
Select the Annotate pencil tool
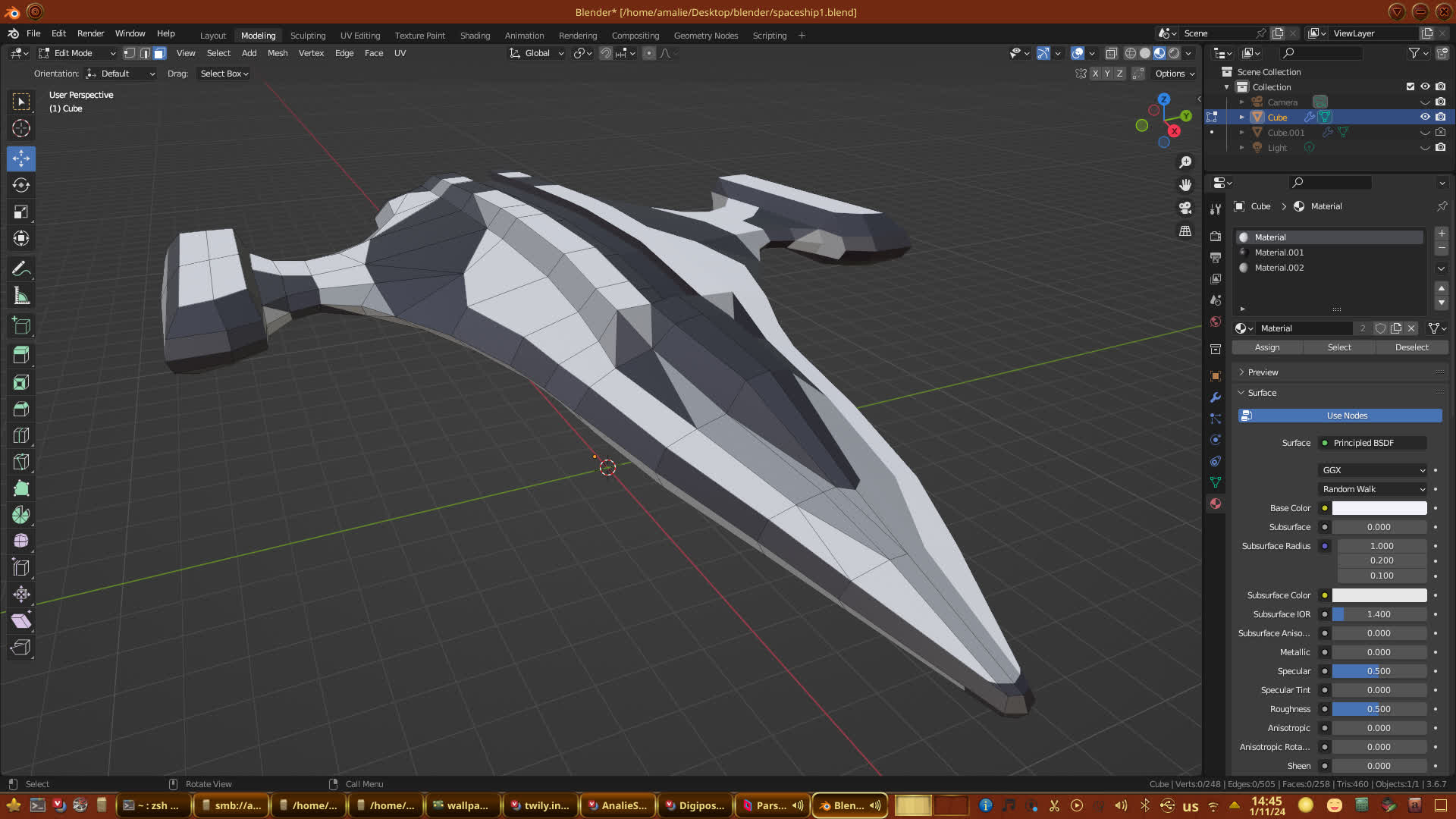(x=21, y=269)
